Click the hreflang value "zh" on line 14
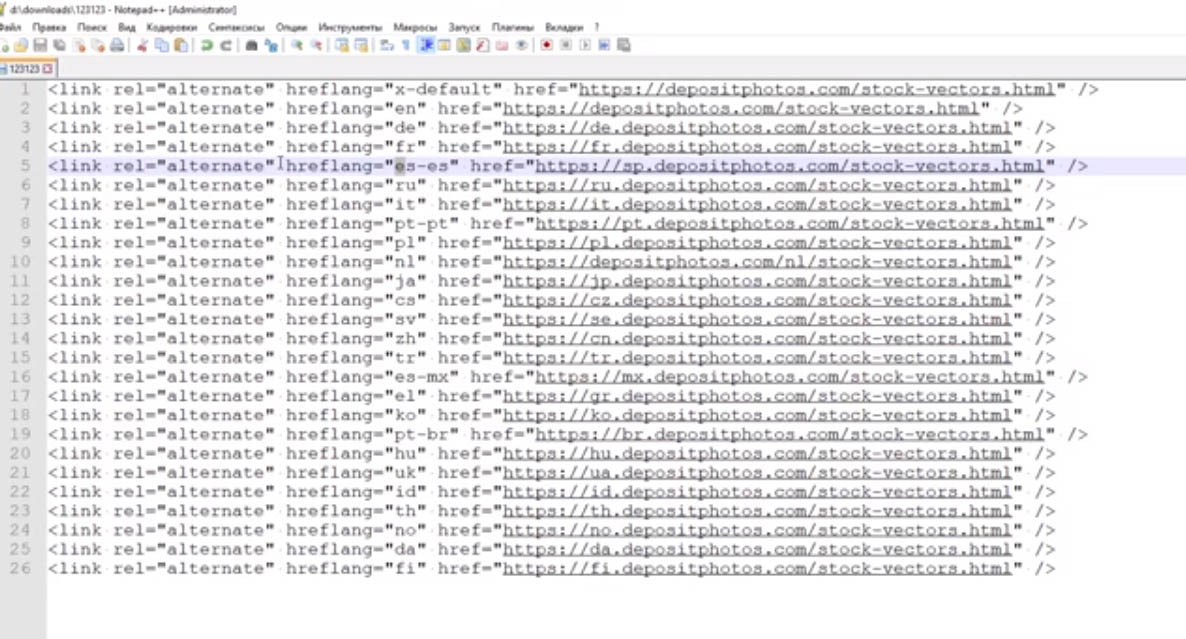1186x639 pixels. (x=405, y=338)
